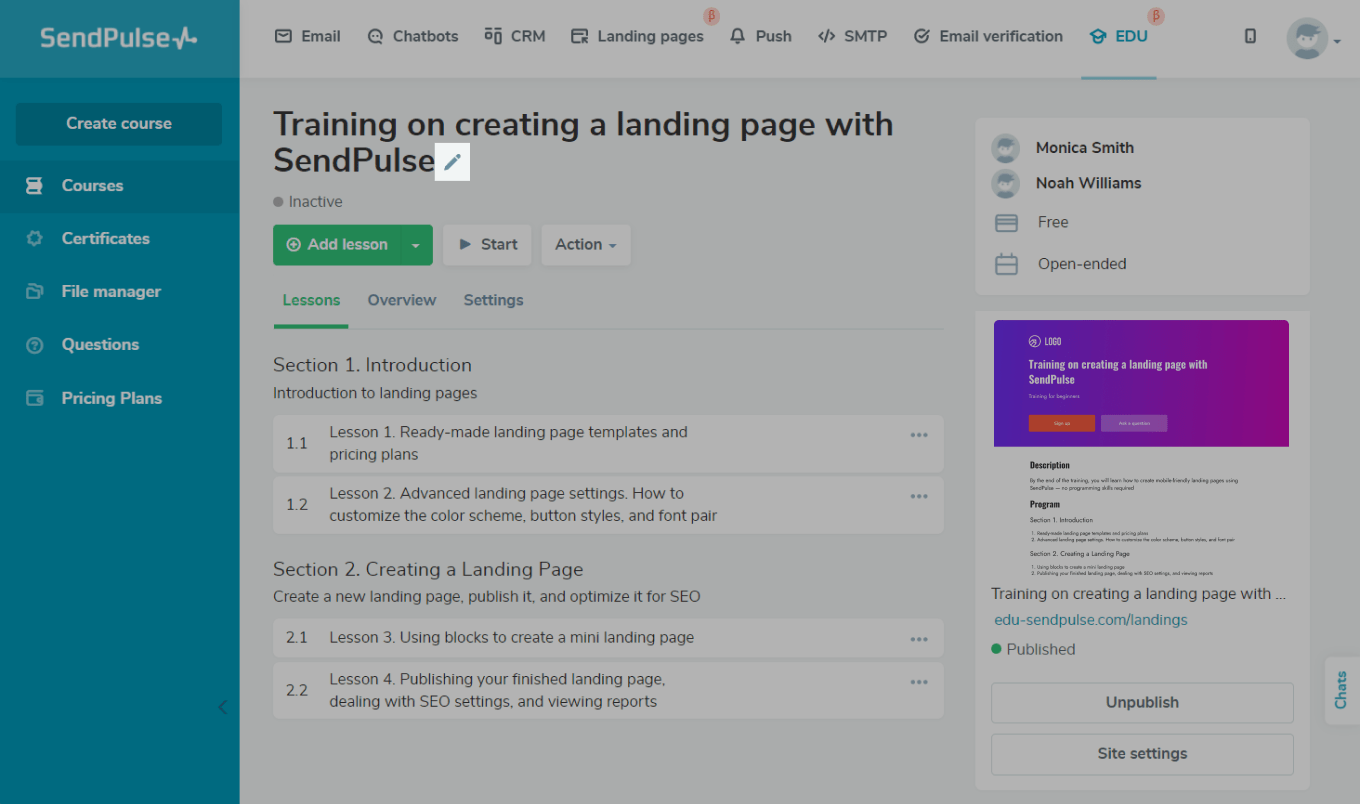Switch to the Overview tab
Screen dimensions: 1360x804
[x=402, y=300]
